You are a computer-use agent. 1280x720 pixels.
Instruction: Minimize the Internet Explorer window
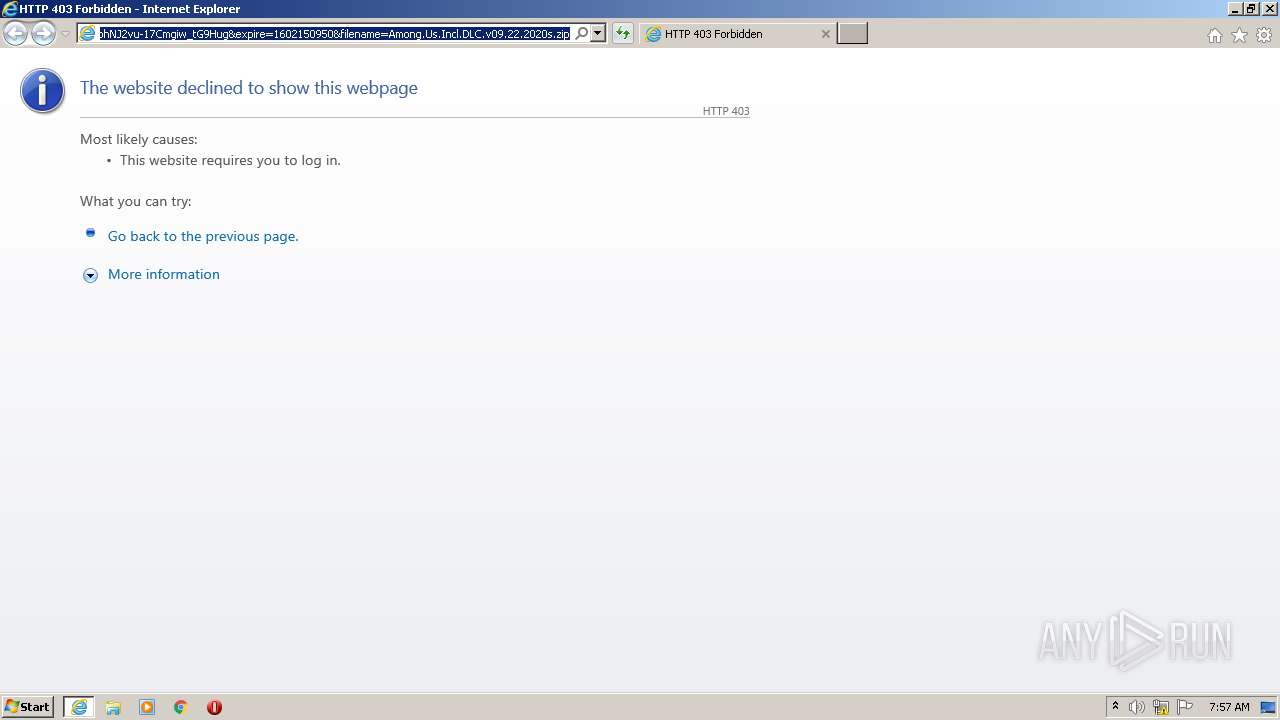[1235, 9]
